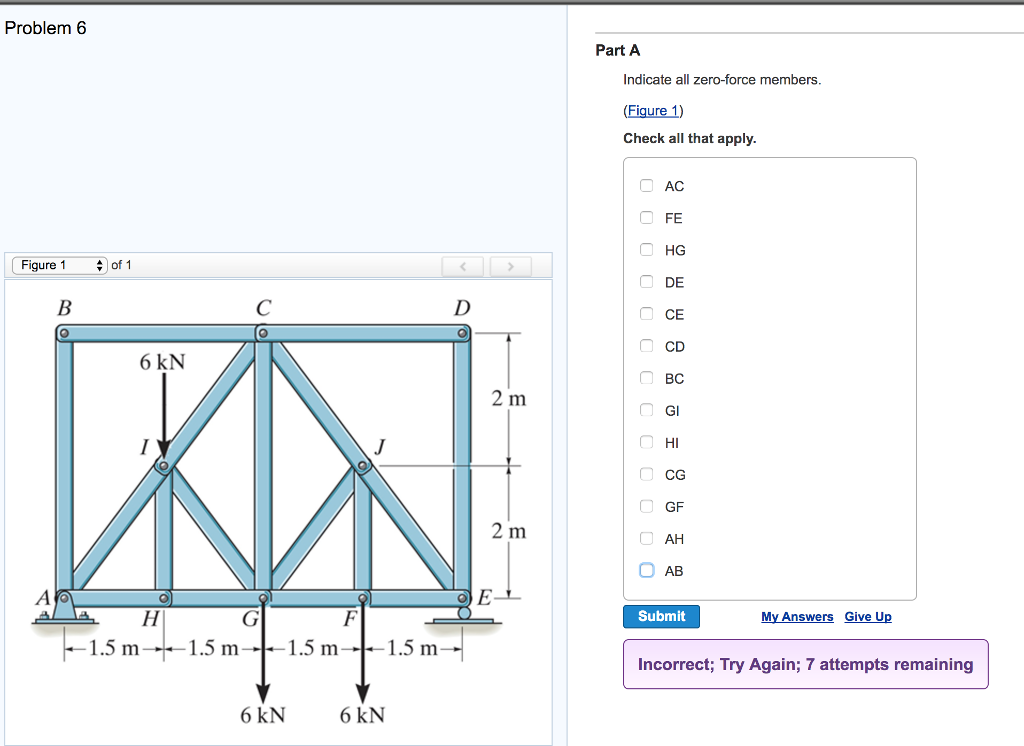Click the next figure arrow button

click(510, 266)
